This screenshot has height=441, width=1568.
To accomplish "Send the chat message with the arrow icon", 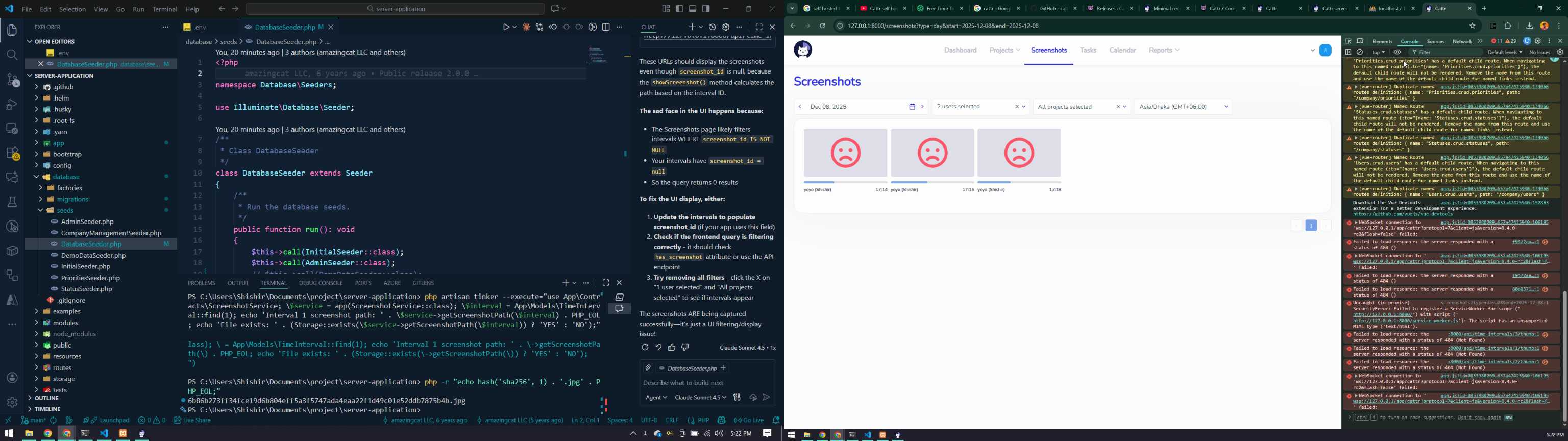I will pos(766,397).
